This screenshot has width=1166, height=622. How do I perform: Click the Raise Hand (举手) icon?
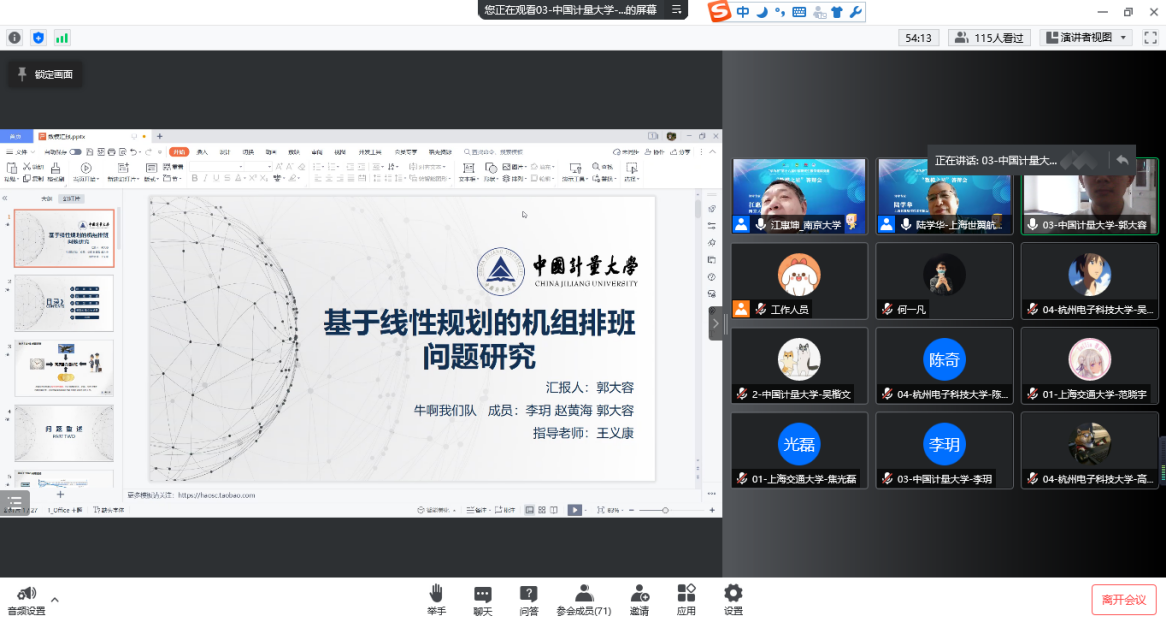click(x=436, y=598)
